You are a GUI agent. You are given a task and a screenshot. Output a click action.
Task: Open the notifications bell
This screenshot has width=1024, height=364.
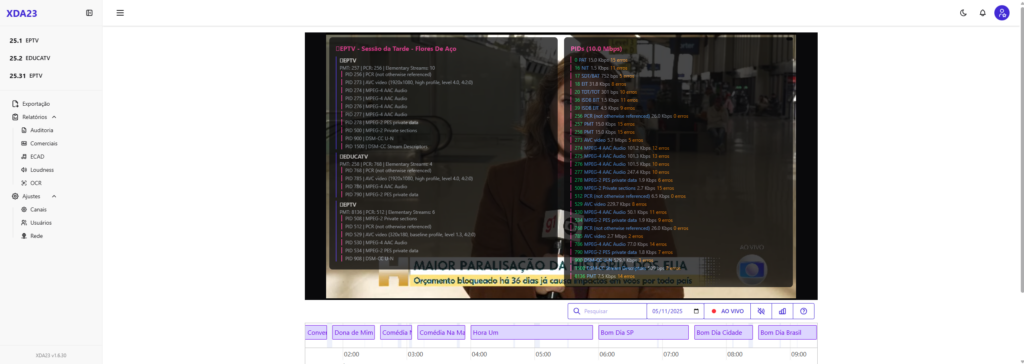(x=982, y=13)
